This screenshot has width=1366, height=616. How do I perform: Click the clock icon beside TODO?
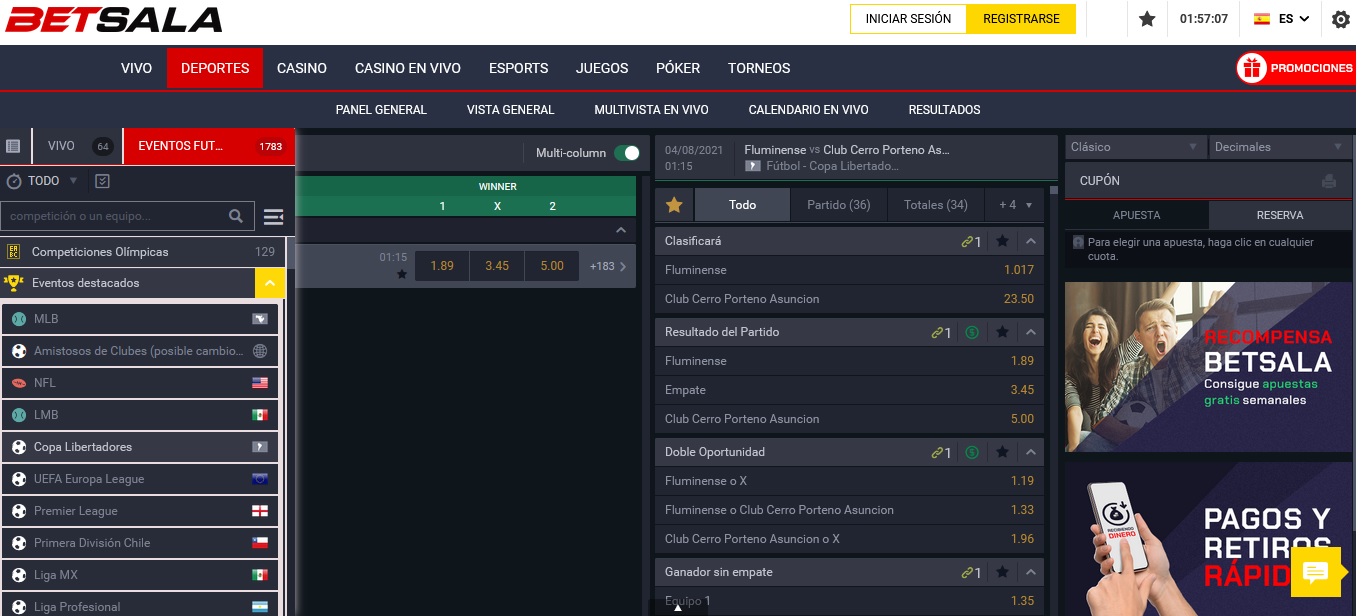click(x=14, y=181)
